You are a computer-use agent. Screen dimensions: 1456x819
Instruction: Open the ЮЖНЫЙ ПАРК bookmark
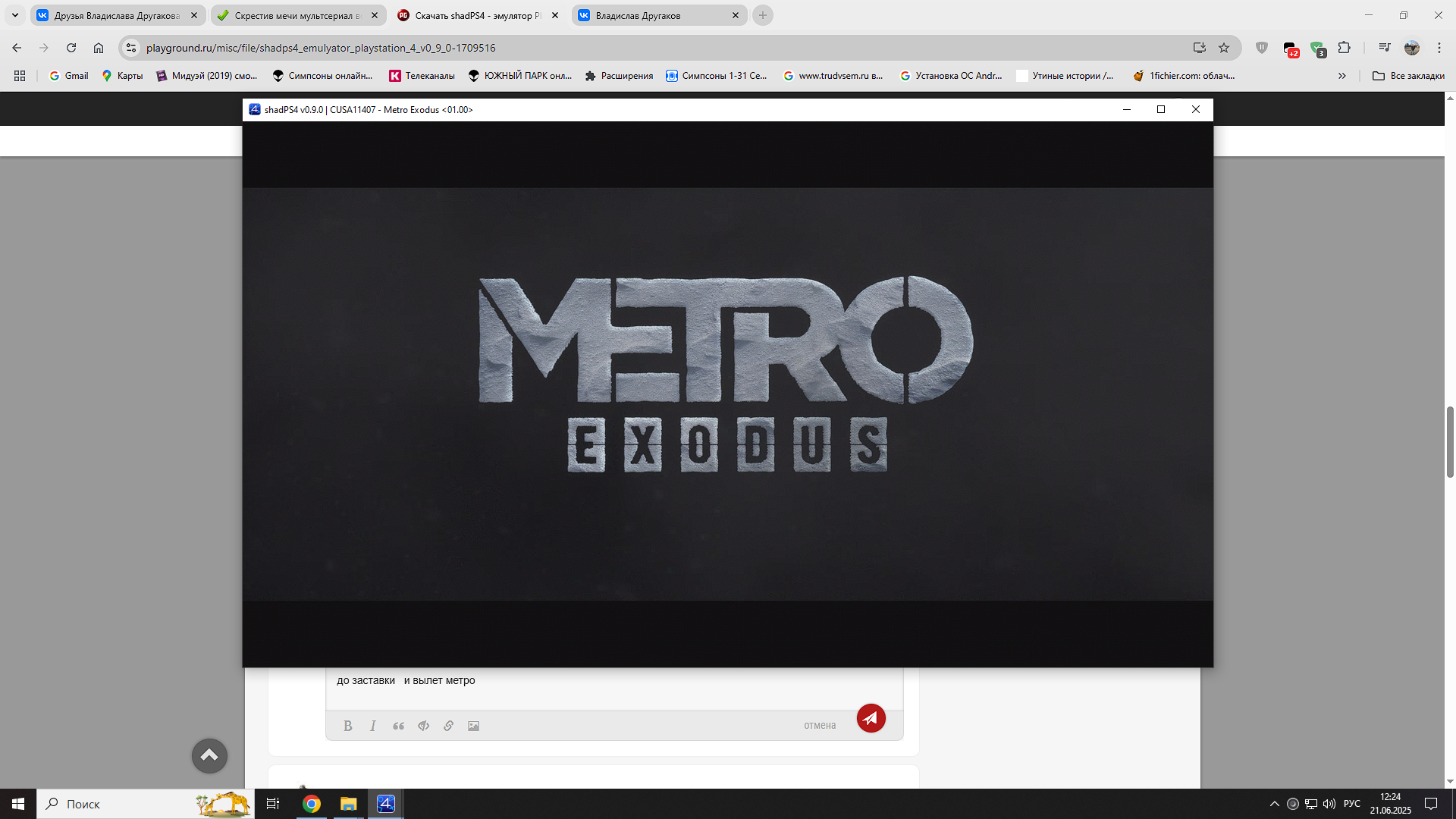pyautogui.click(x=520, y=76)
